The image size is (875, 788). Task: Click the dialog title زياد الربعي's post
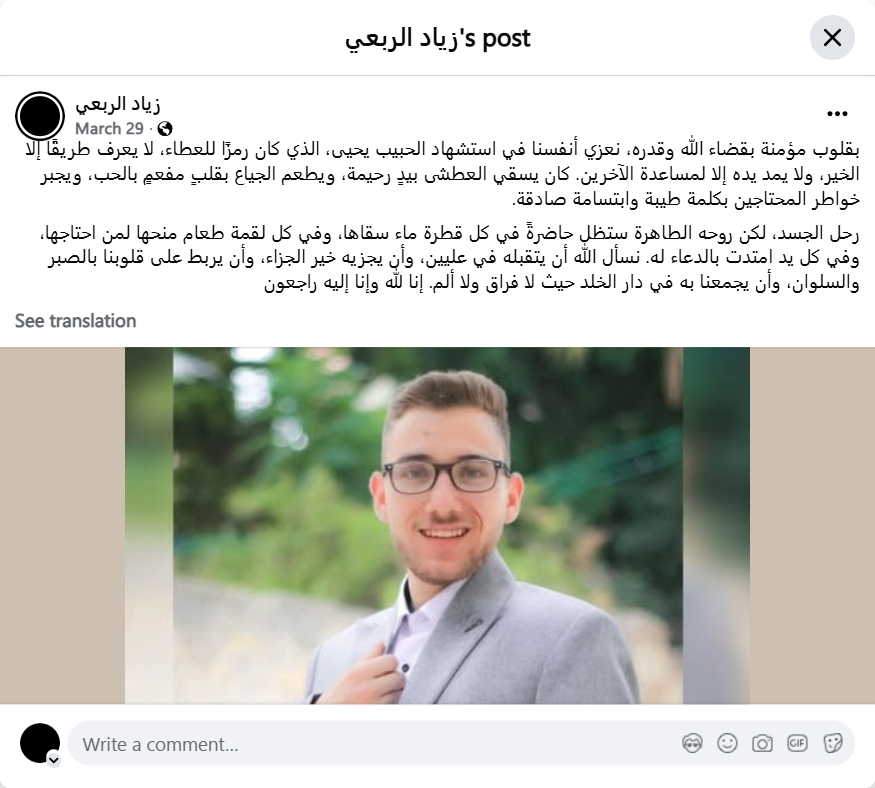(x=437, y=37)
